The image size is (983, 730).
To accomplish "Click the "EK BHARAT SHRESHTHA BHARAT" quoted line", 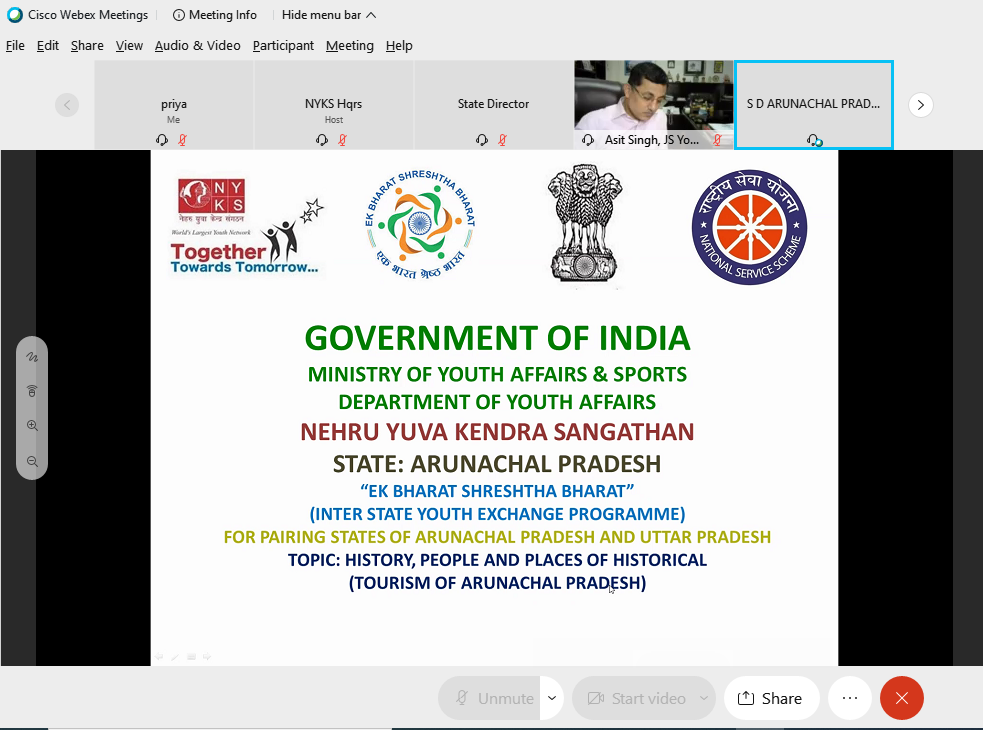I will 497,491.
